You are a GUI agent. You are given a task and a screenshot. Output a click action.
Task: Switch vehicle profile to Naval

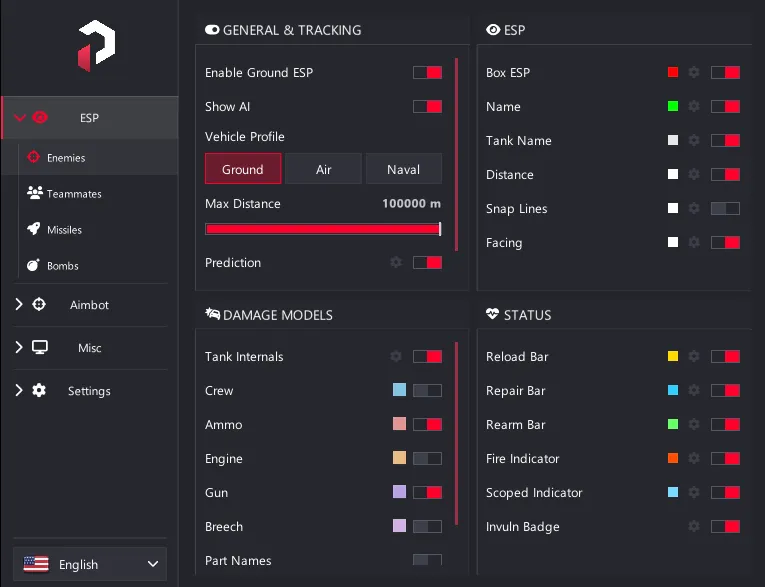pos(403,169)
